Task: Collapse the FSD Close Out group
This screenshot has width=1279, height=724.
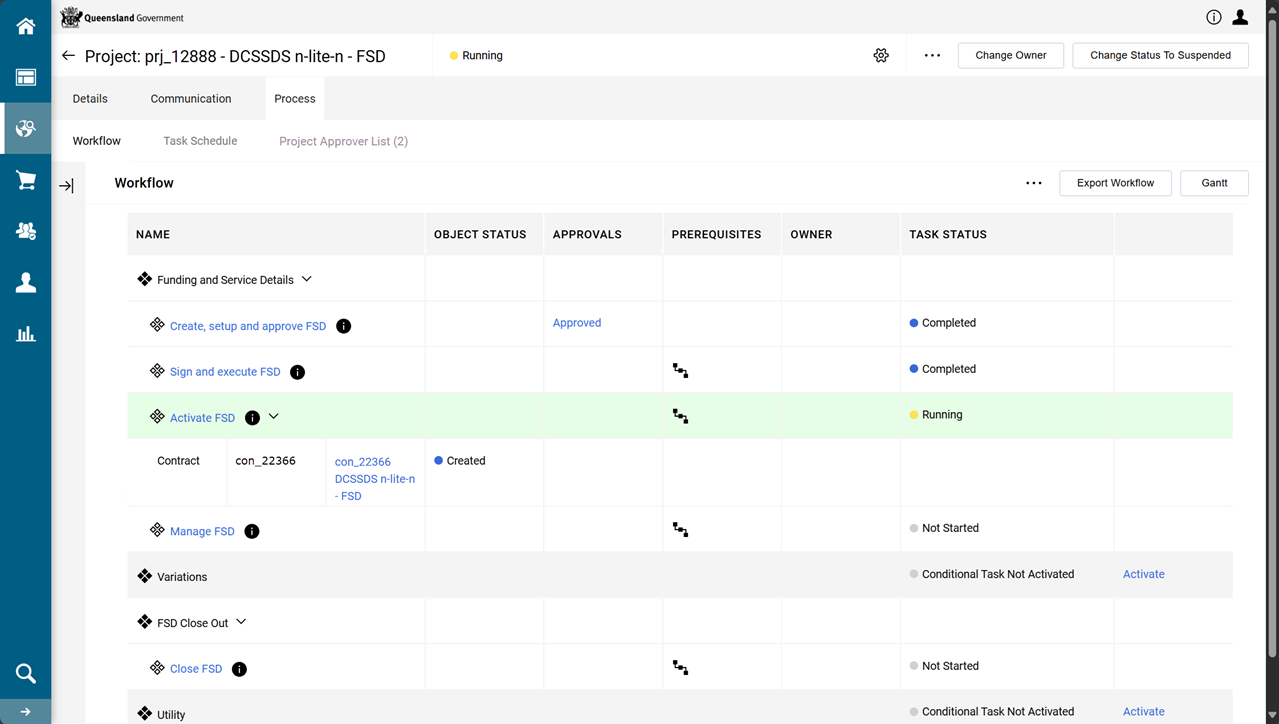Action: click(x=241, y=622)
